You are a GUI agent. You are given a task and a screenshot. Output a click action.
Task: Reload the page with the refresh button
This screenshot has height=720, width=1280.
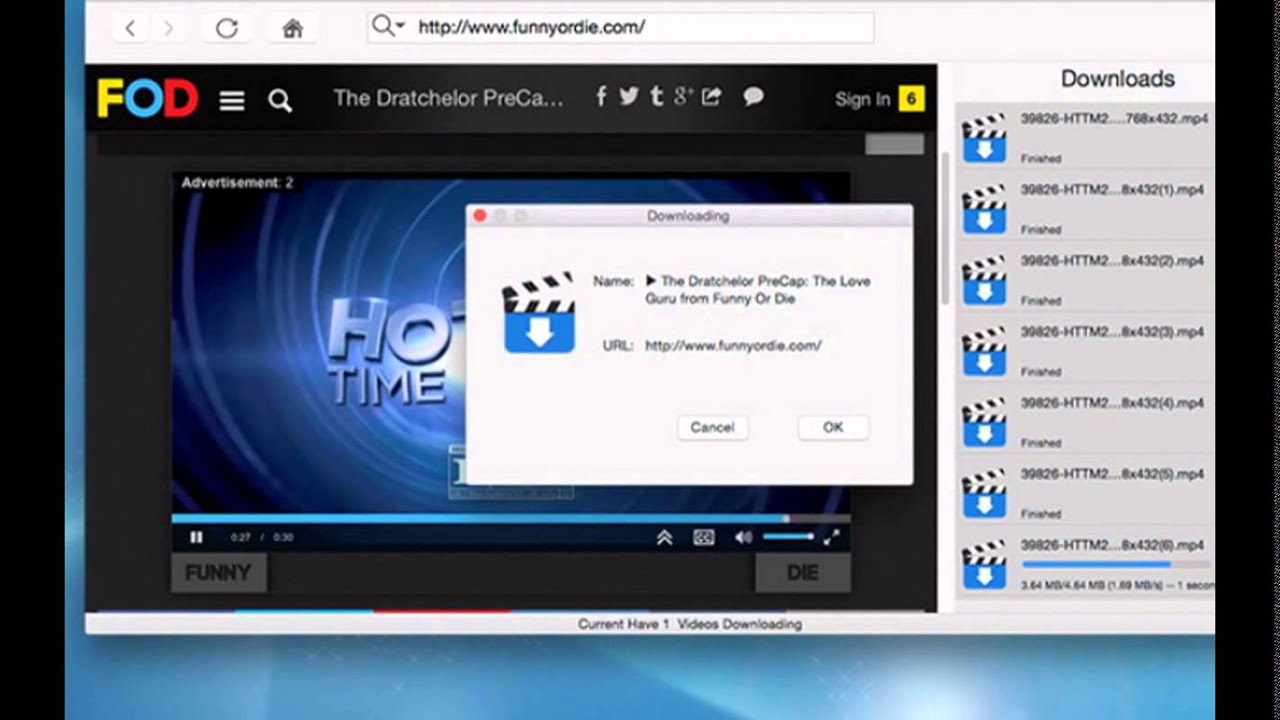click(227, 28)
